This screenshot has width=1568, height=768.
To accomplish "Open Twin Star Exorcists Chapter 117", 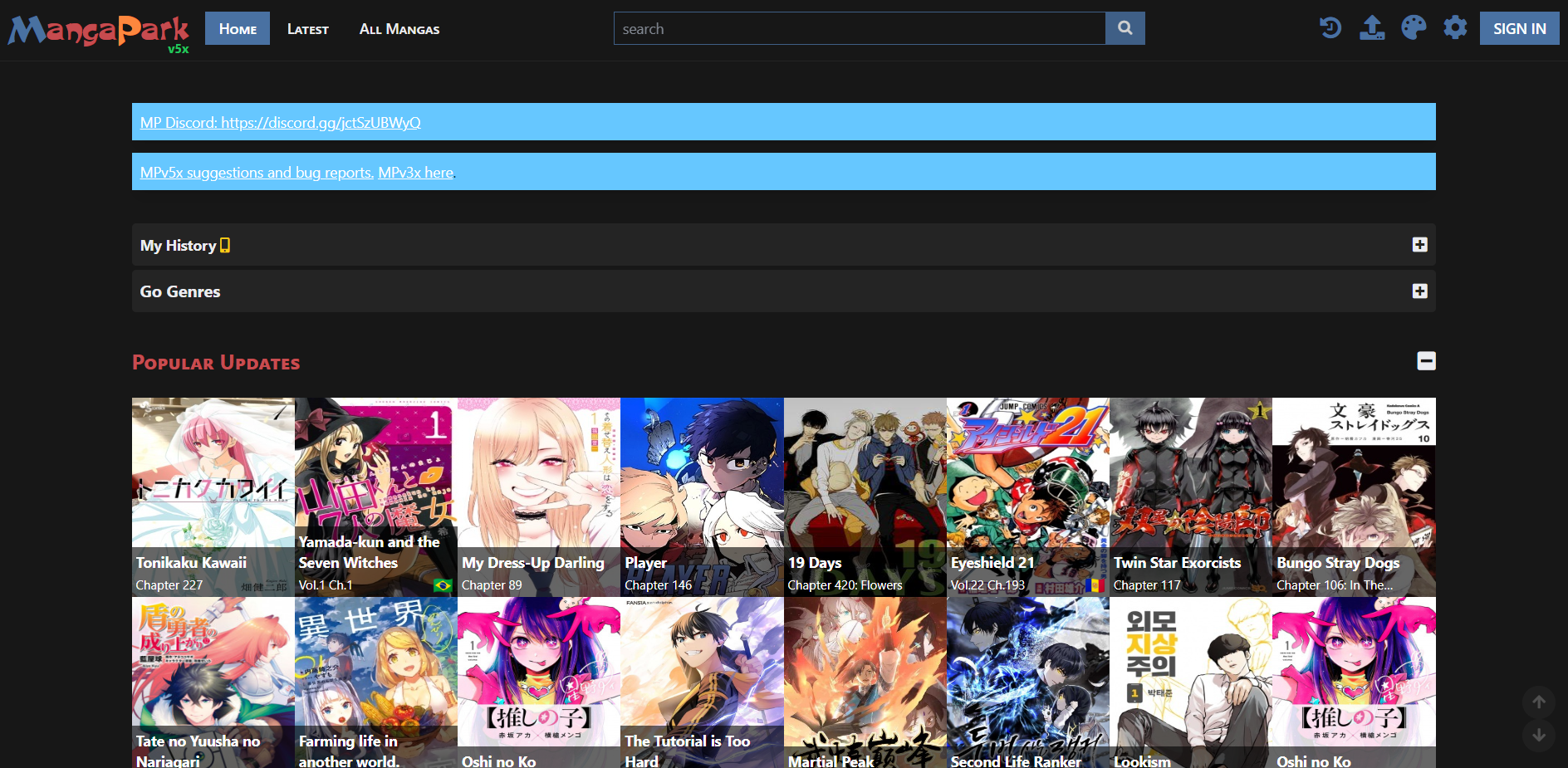I will pyautogui.click(x=1147, y=585).
